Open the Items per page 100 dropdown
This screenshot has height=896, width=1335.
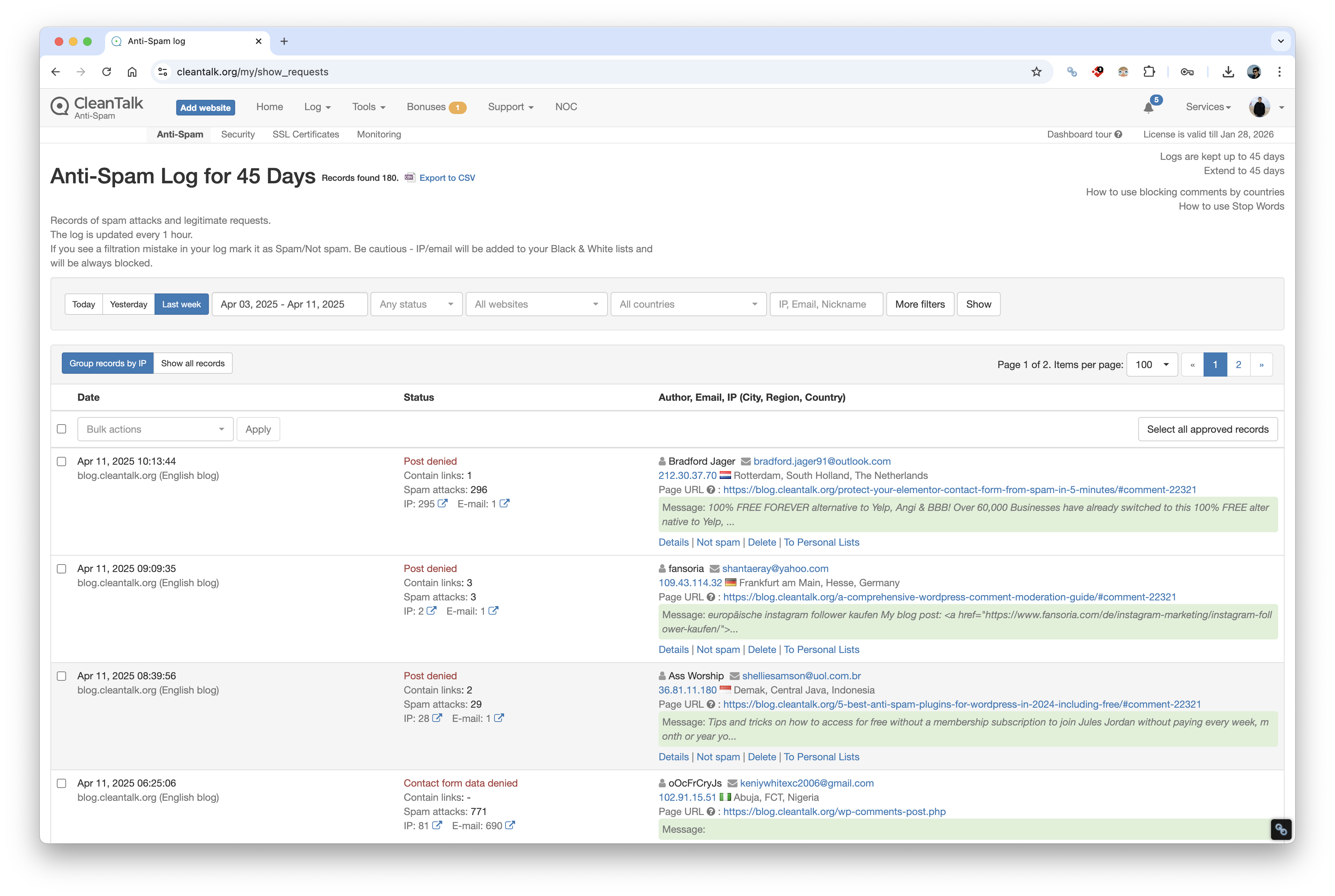tap(1151, 365)
